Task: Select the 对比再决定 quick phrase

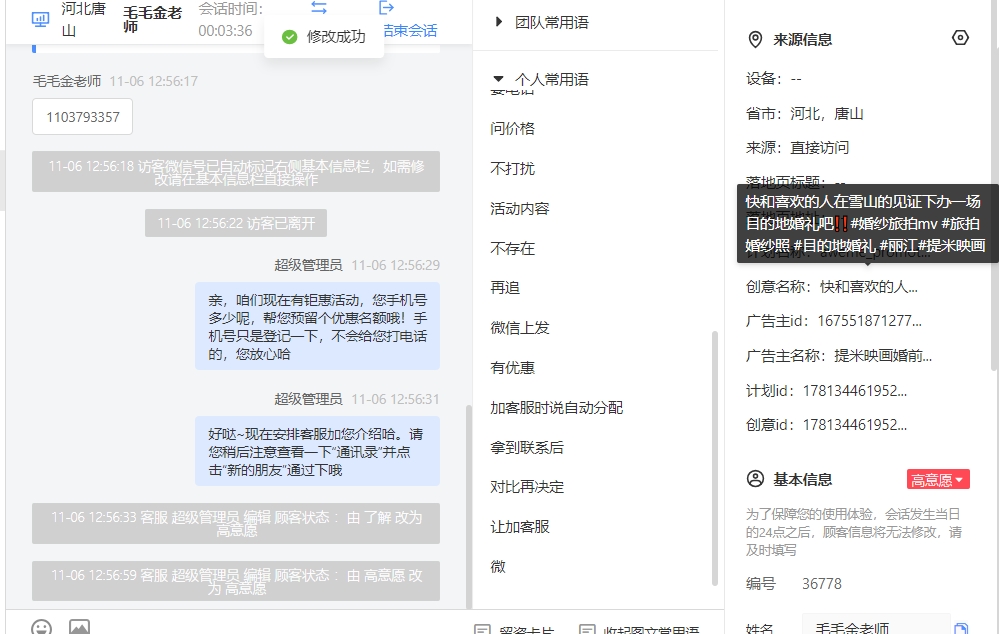Action: [527, 487]
